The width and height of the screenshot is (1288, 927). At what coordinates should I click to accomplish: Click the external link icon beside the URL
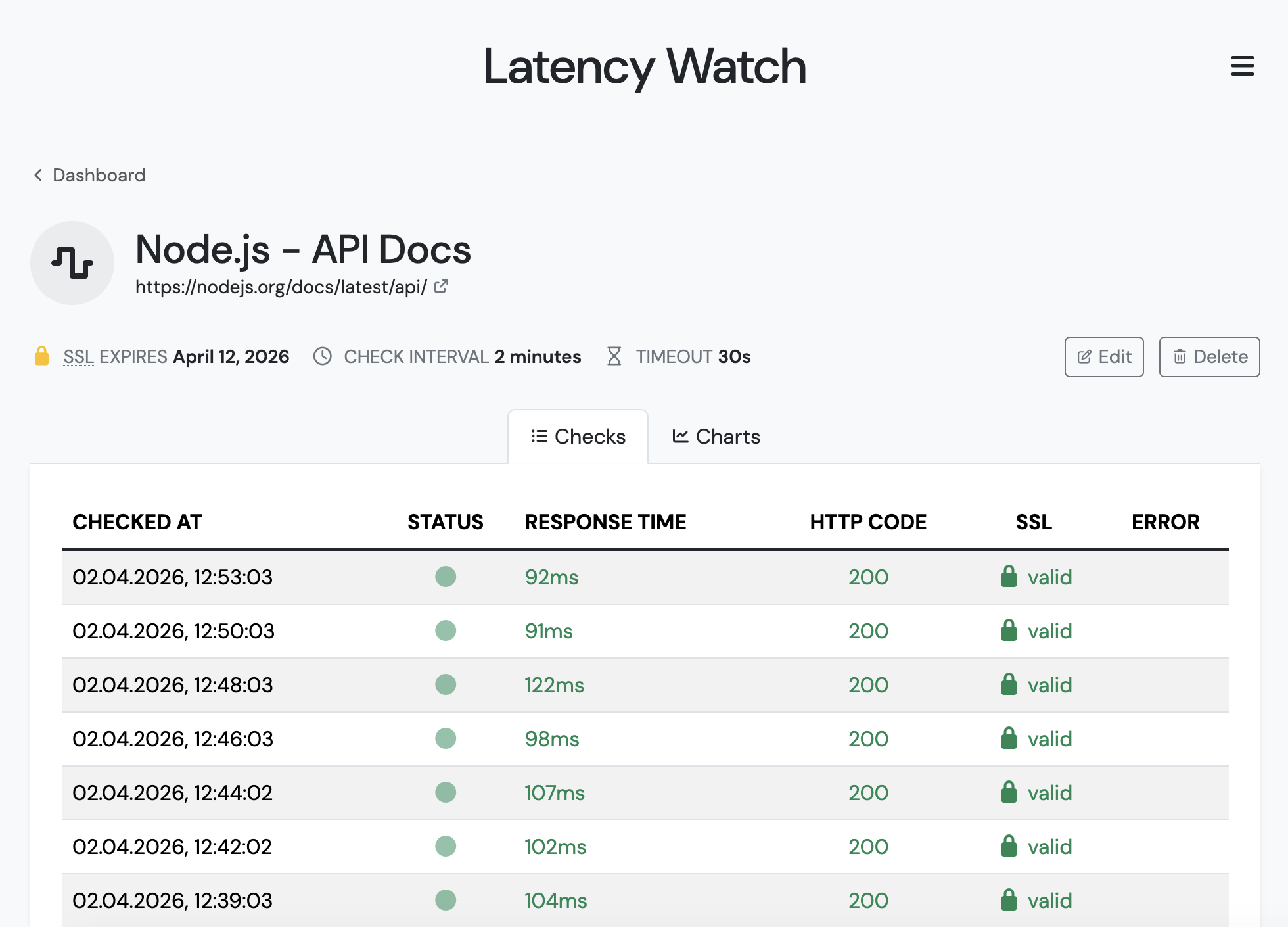(x=440, y=287)
